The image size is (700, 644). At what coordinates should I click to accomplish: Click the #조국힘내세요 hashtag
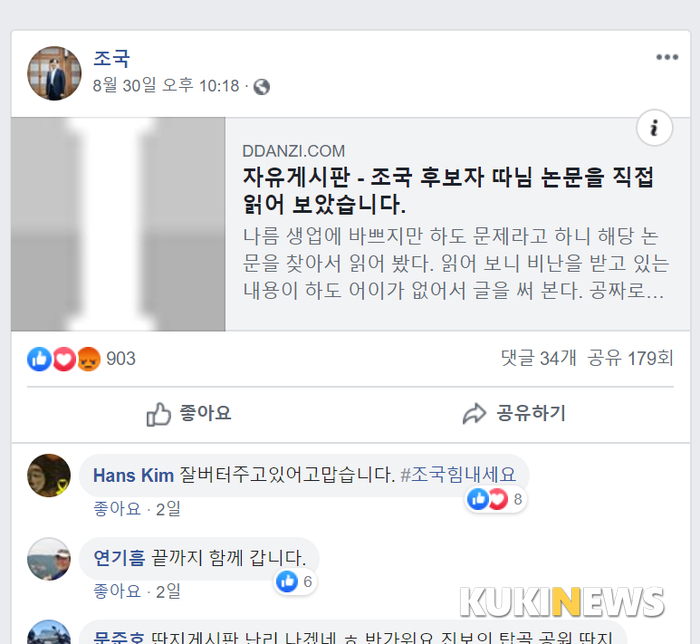coord(458,474)
